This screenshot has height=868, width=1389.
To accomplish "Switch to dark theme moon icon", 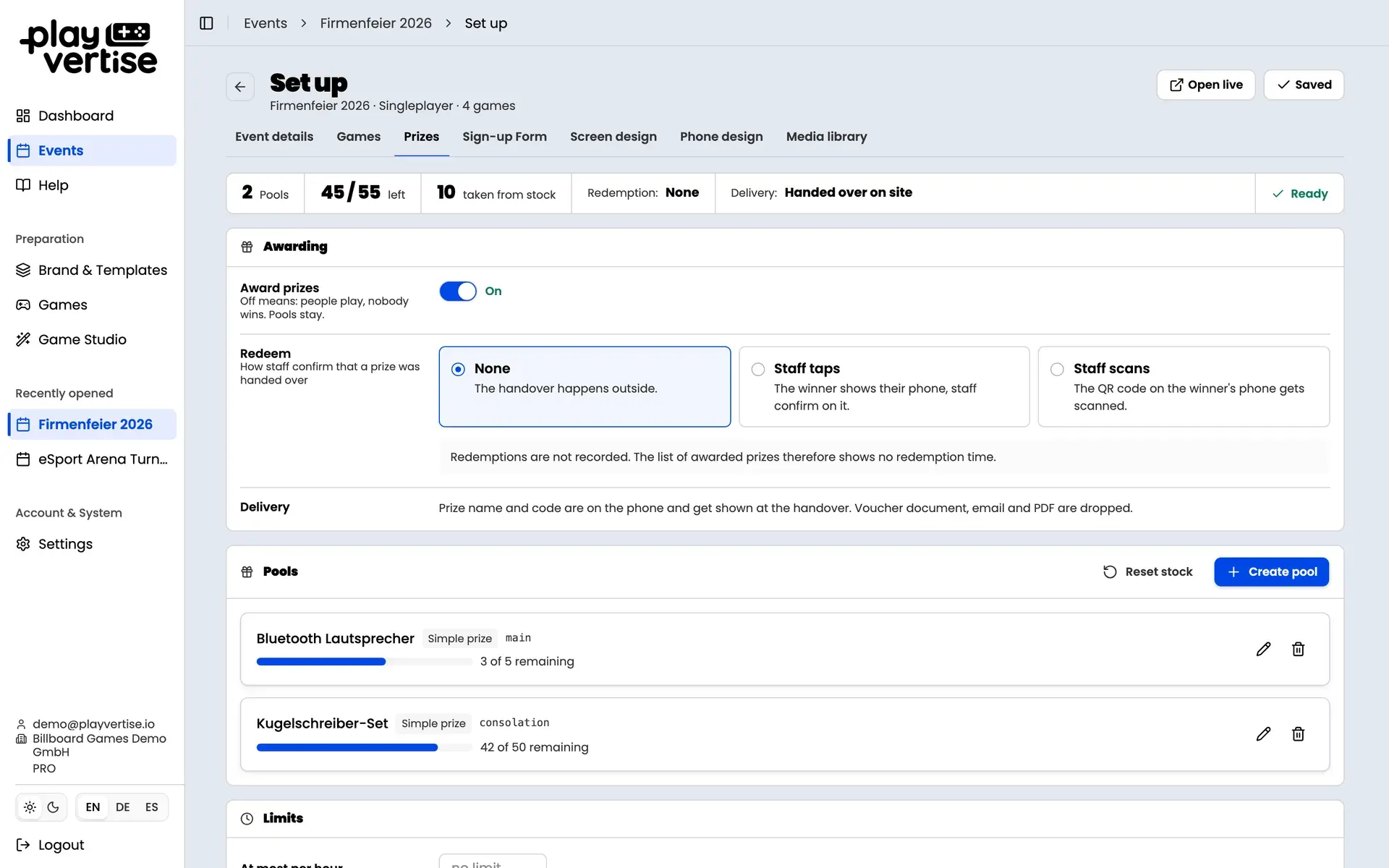I will click(x=53, y=807).
